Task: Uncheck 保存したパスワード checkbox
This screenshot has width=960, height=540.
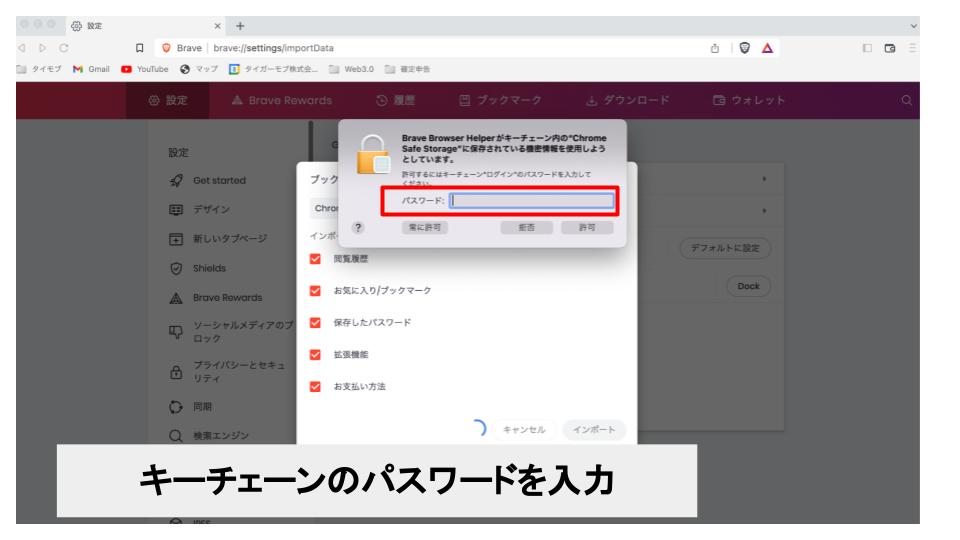Action: tap(315, 323)
